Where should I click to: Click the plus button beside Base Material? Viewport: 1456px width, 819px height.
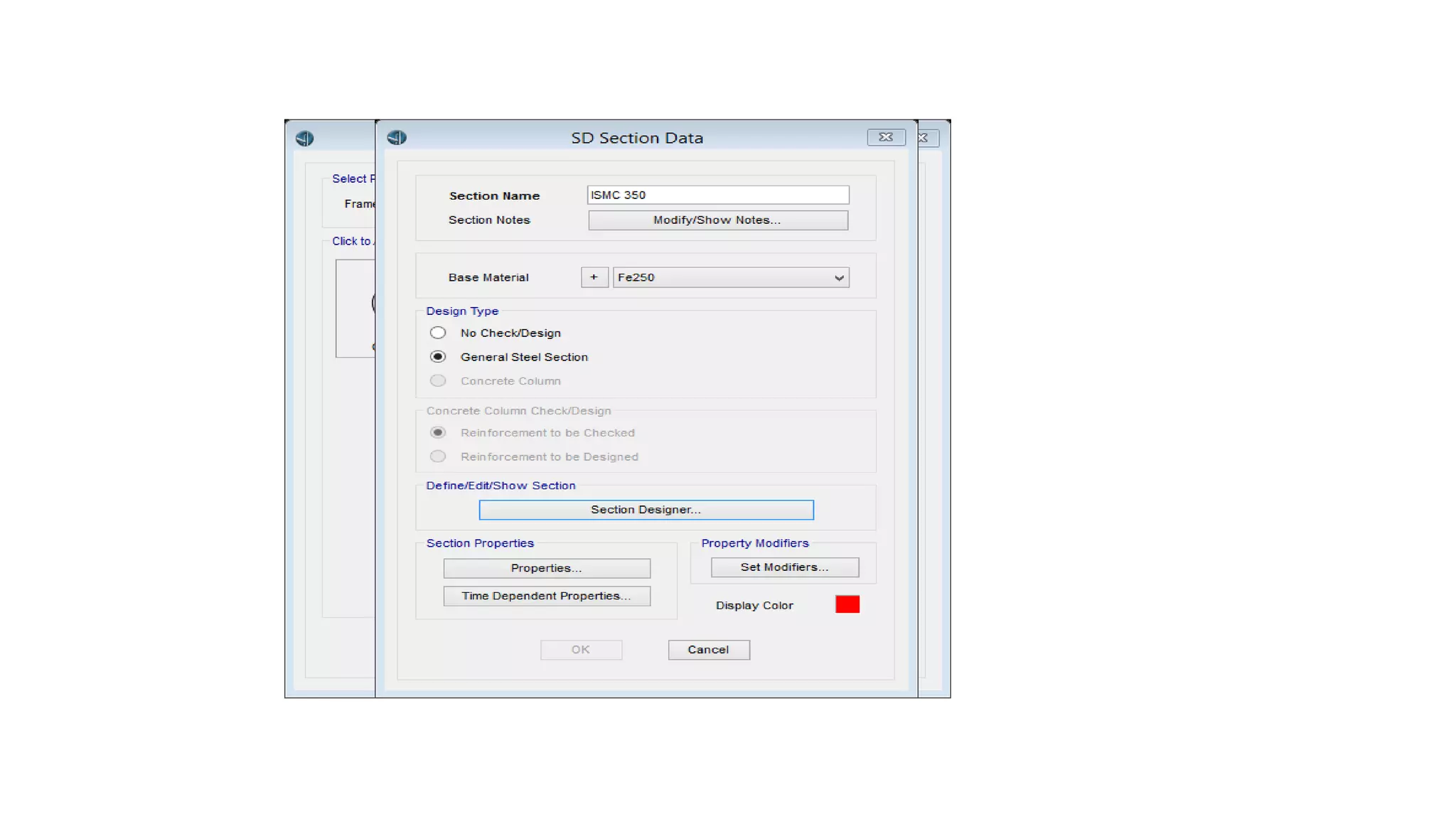coord(594,277)
